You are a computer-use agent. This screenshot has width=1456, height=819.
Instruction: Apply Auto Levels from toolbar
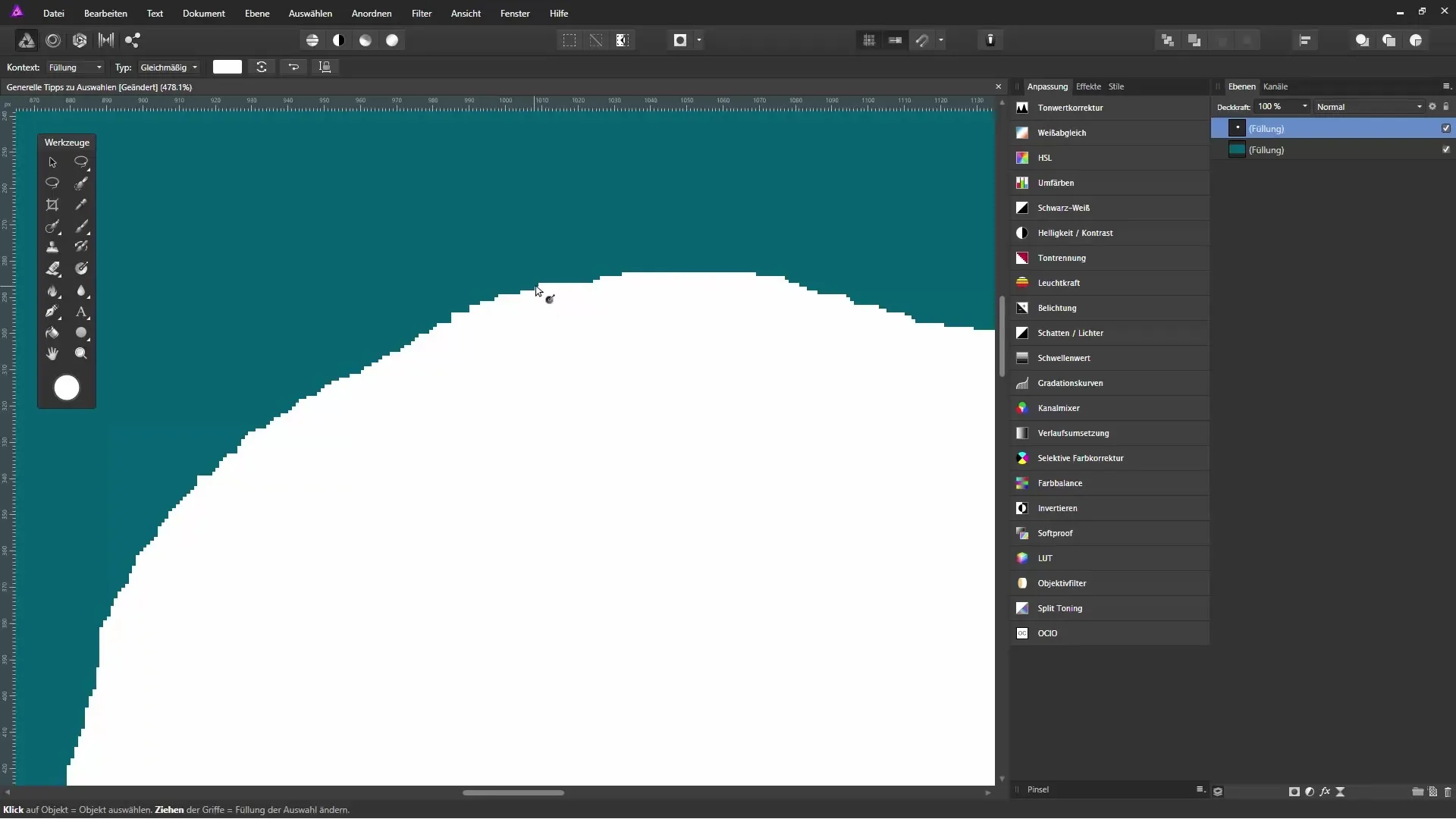pyautogui.click(x=312, y=40)
